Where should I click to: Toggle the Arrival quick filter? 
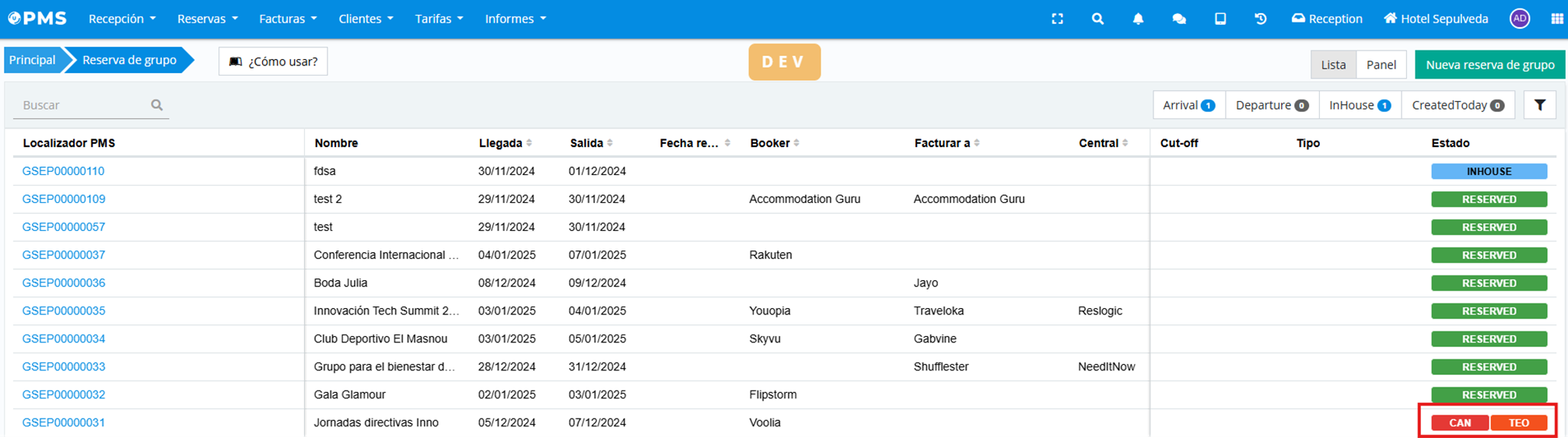(x=1188, y=105)
